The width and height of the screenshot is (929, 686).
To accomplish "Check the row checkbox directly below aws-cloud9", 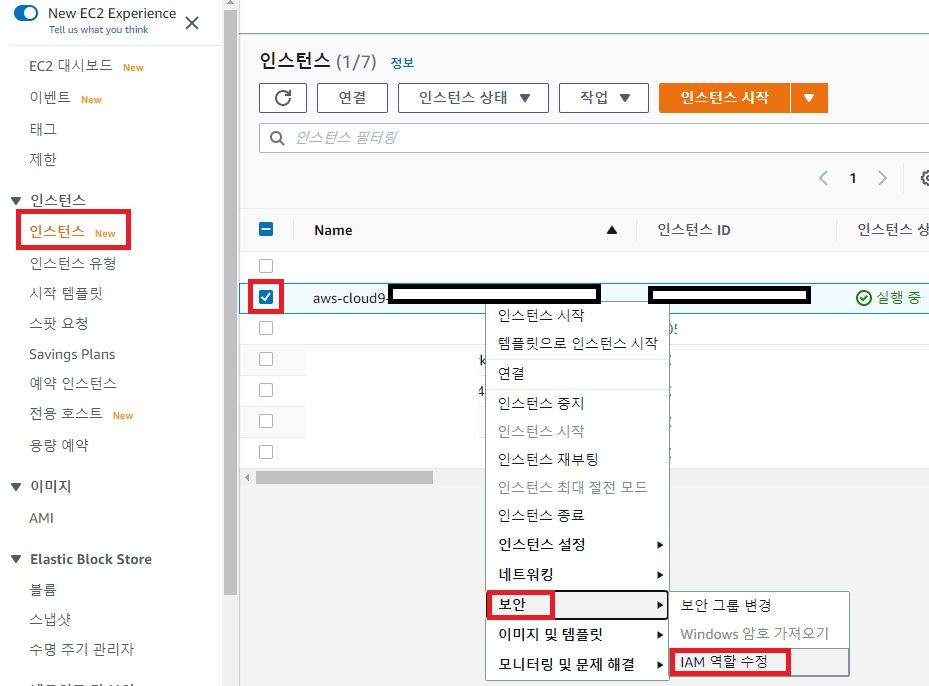I will tap(266, 328).
